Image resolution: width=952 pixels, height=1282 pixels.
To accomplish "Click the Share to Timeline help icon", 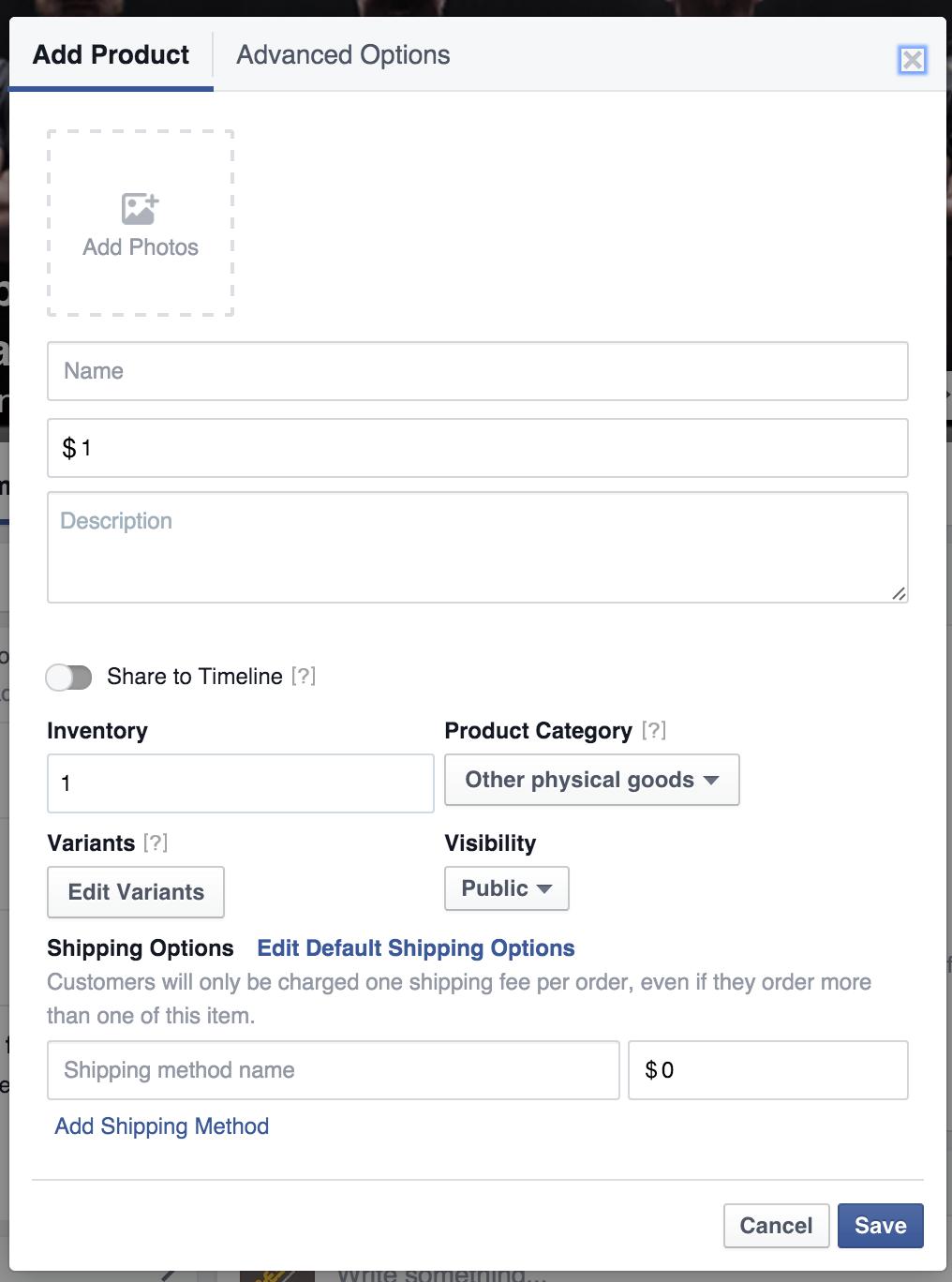I will click(304, 677).
